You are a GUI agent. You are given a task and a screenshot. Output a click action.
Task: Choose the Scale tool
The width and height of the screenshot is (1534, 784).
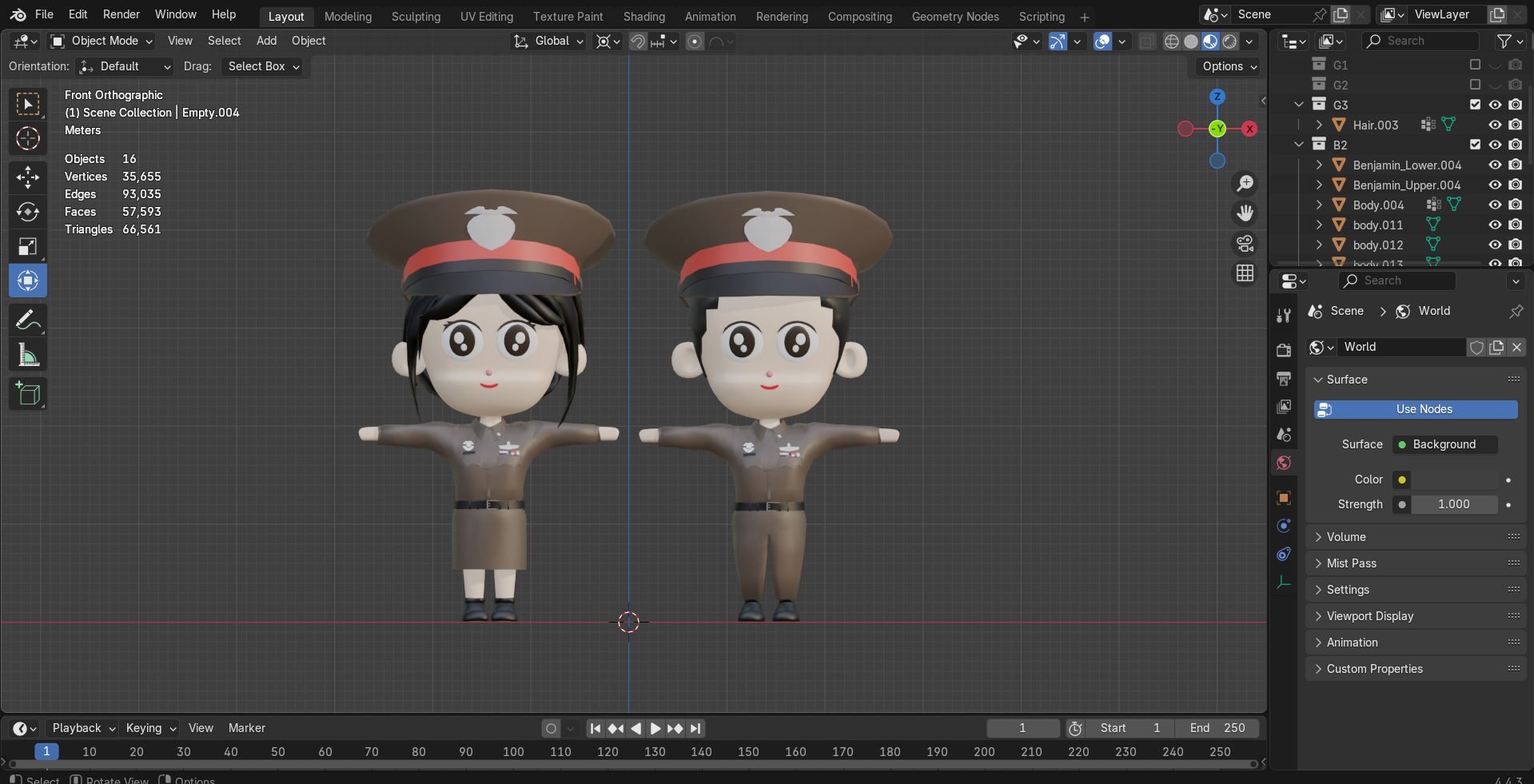click(x=28, y=246)
